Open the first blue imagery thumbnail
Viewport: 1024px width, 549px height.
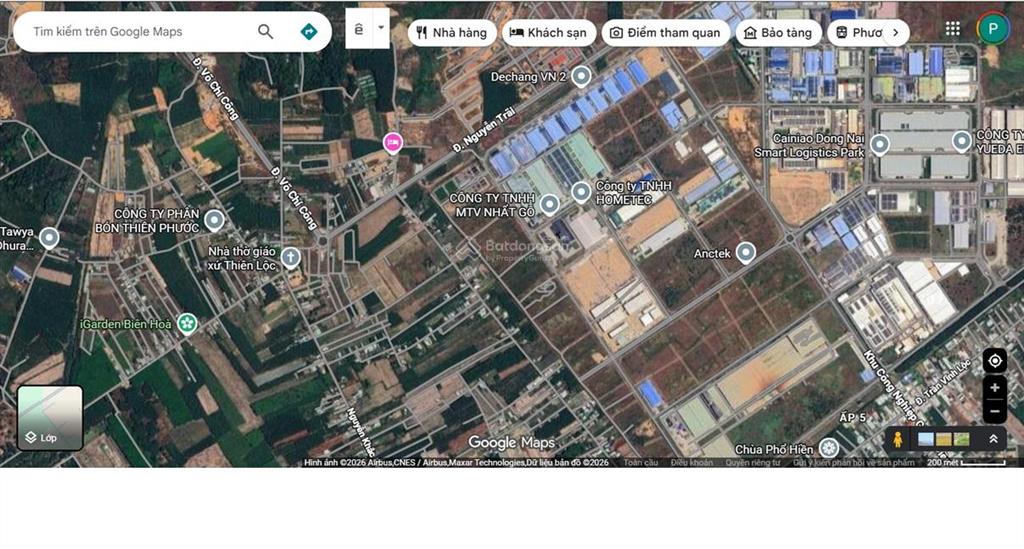(925, 439)
